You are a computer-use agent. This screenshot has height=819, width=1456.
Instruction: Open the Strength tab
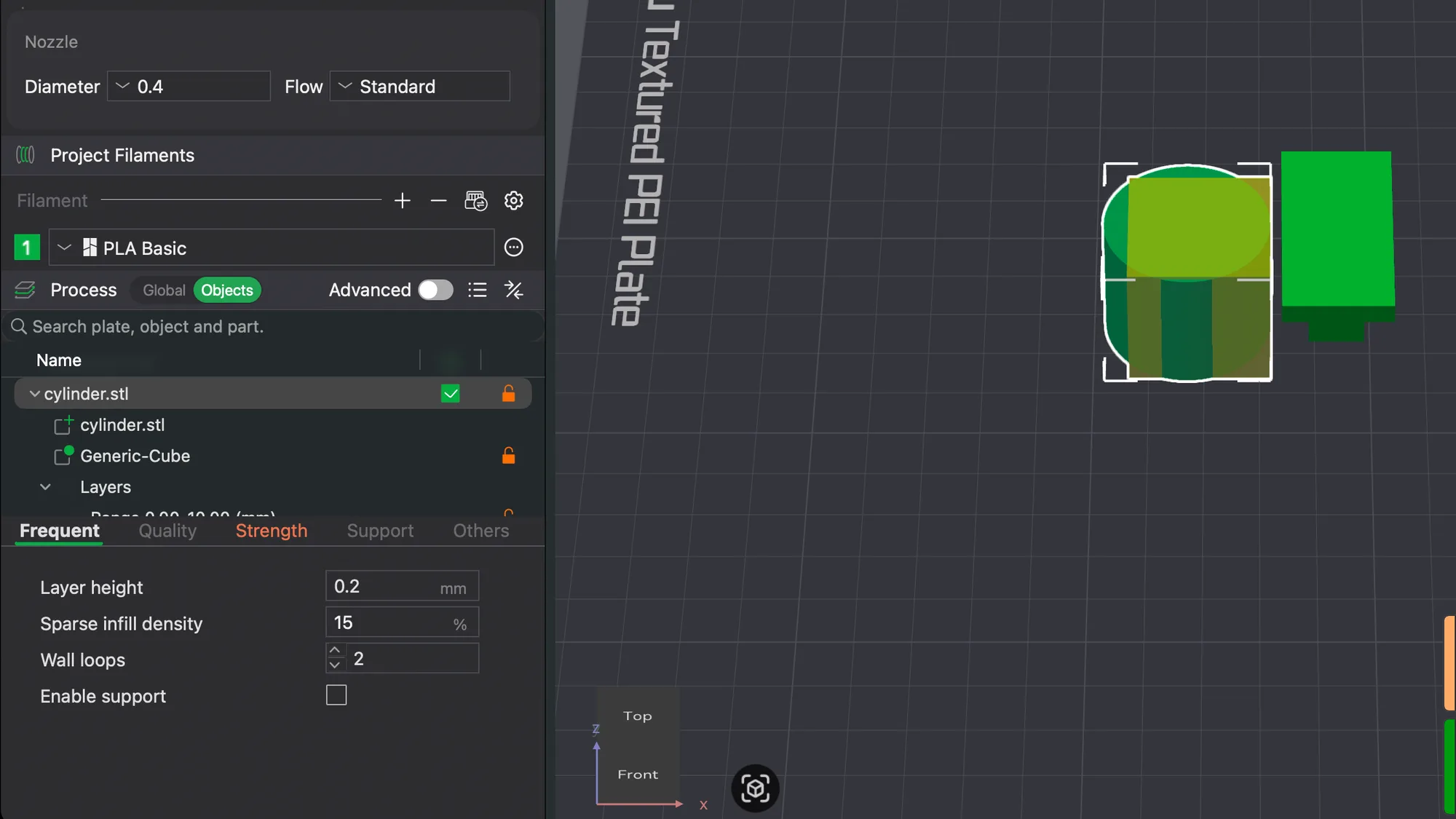click(272, 531)
